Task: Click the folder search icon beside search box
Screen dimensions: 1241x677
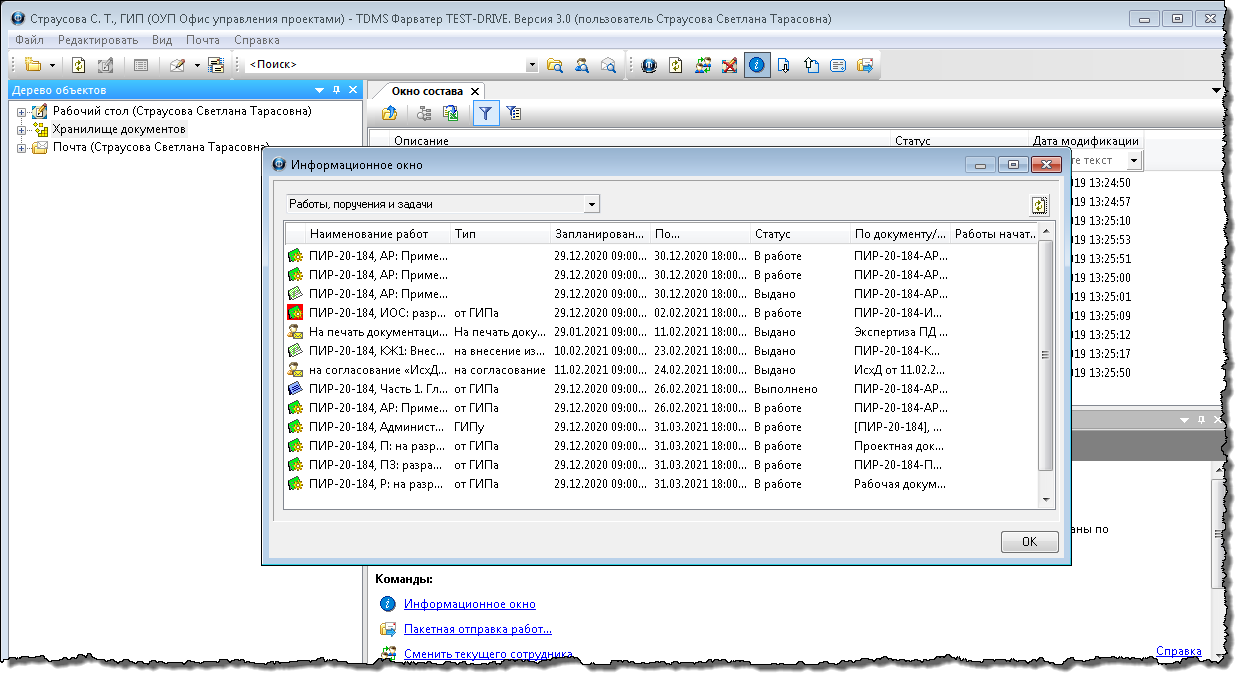Action: [555, 65]
